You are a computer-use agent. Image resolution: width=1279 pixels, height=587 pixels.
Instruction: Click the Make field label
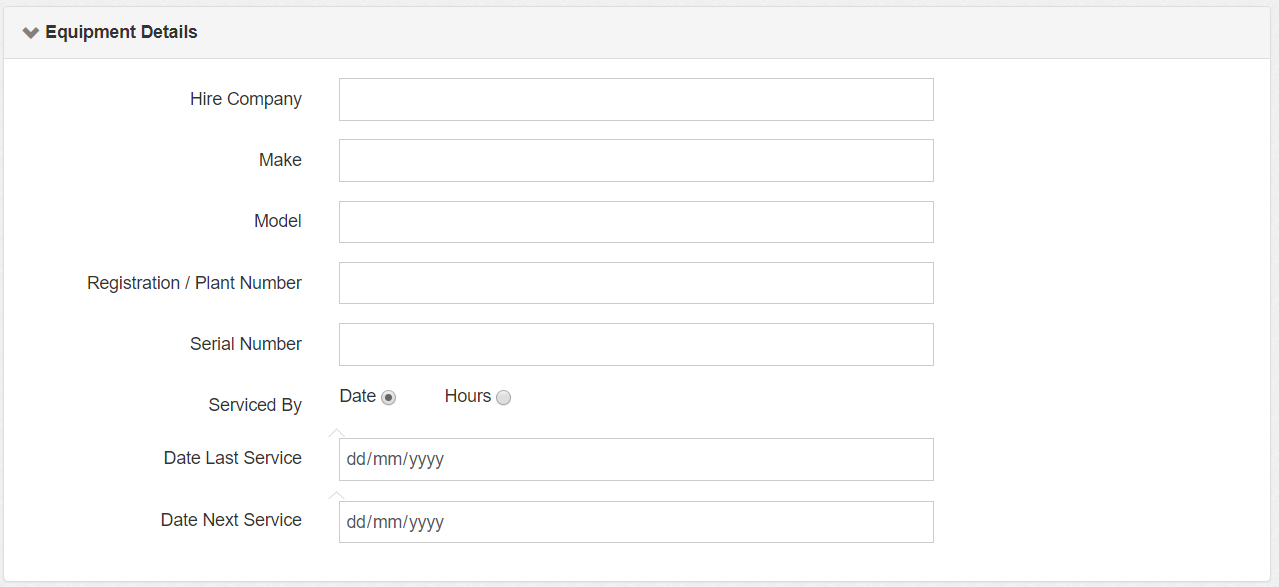tap(280, 160)
